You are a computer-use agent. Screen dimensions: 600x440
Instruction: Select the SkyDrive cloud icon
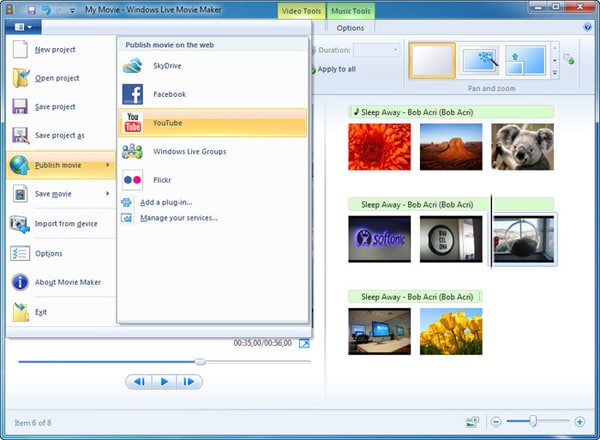[x=132, y=65]
